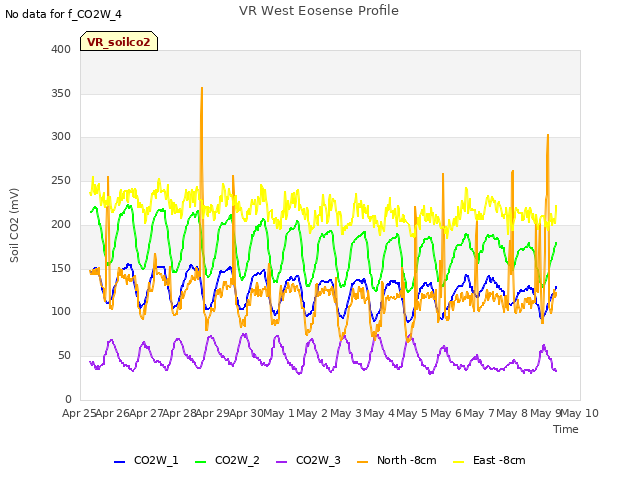
Task: Click the 0 y-axis tick label
Action: (x=68, y=399)
